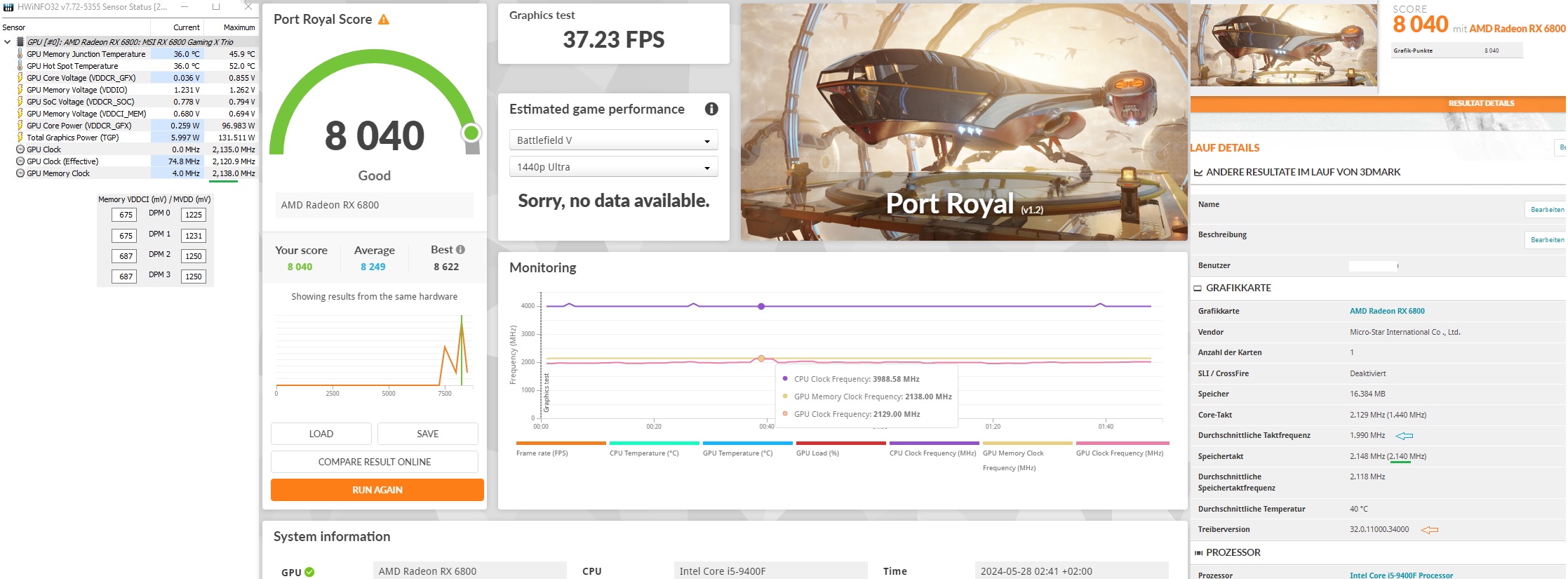Toggle GPU Load (%) chart legend
This screenshot has width=1568, height=579.
coord(840,449)
